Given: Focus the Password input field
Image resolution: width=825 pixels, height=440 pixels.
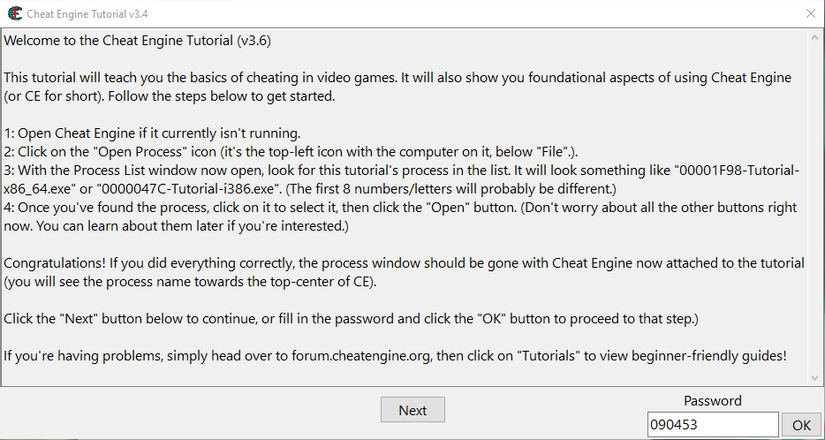Looking at the screenshot, I should [x=711, y=425].
